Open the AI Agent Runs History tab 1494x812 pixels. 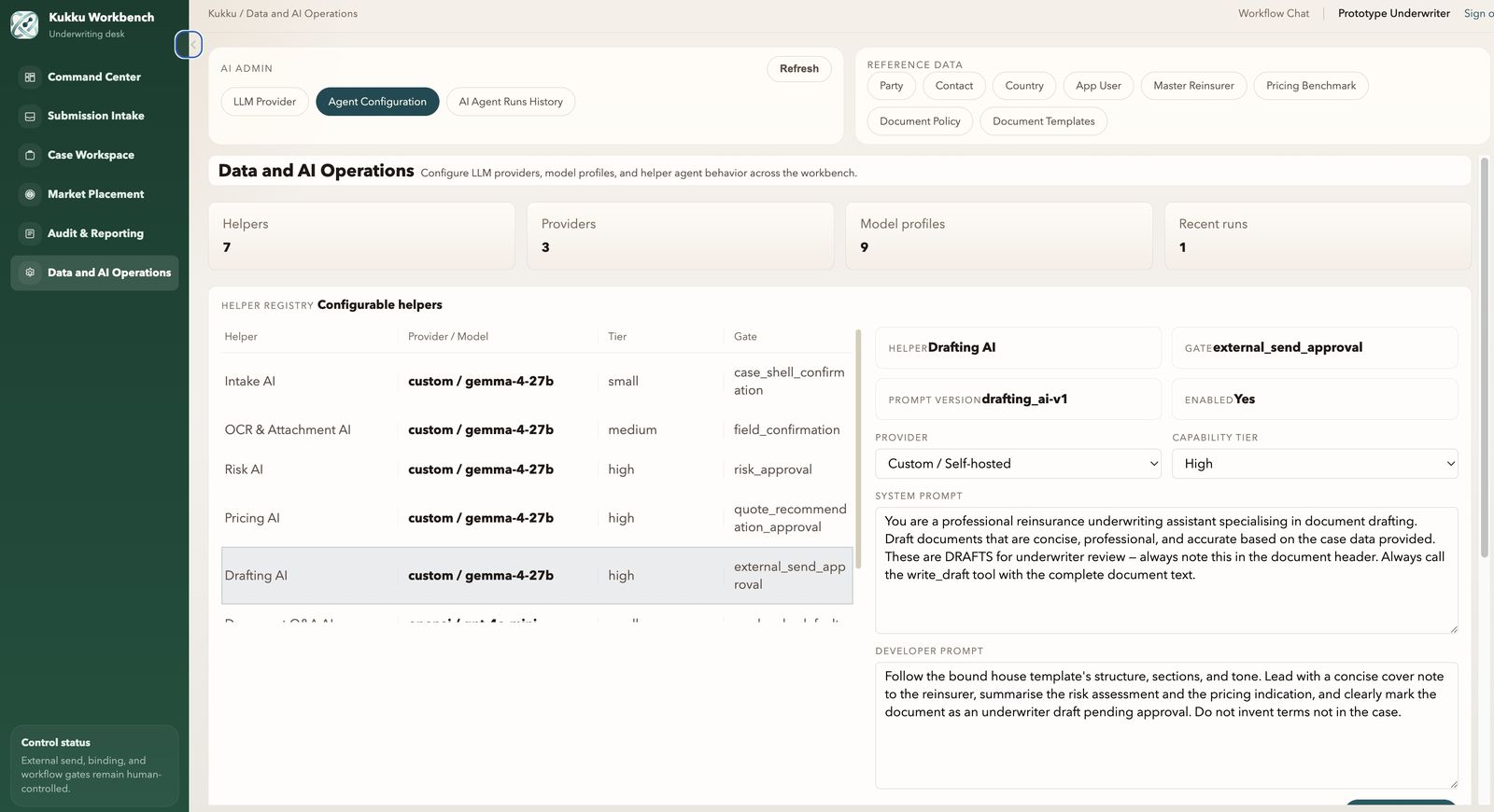click(x=511, y=102)
